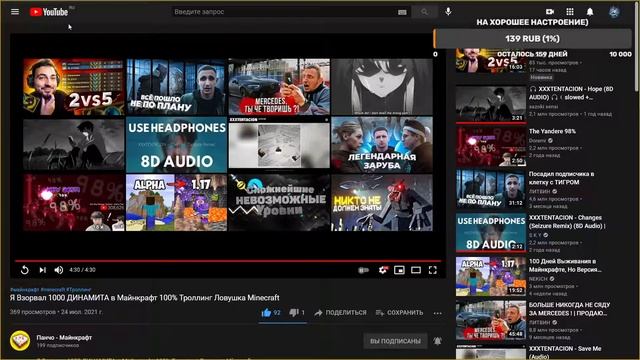Screen dimensions: 640x360
Task: Seek on the red video progress bar
Action: click(x=228, y=260)
